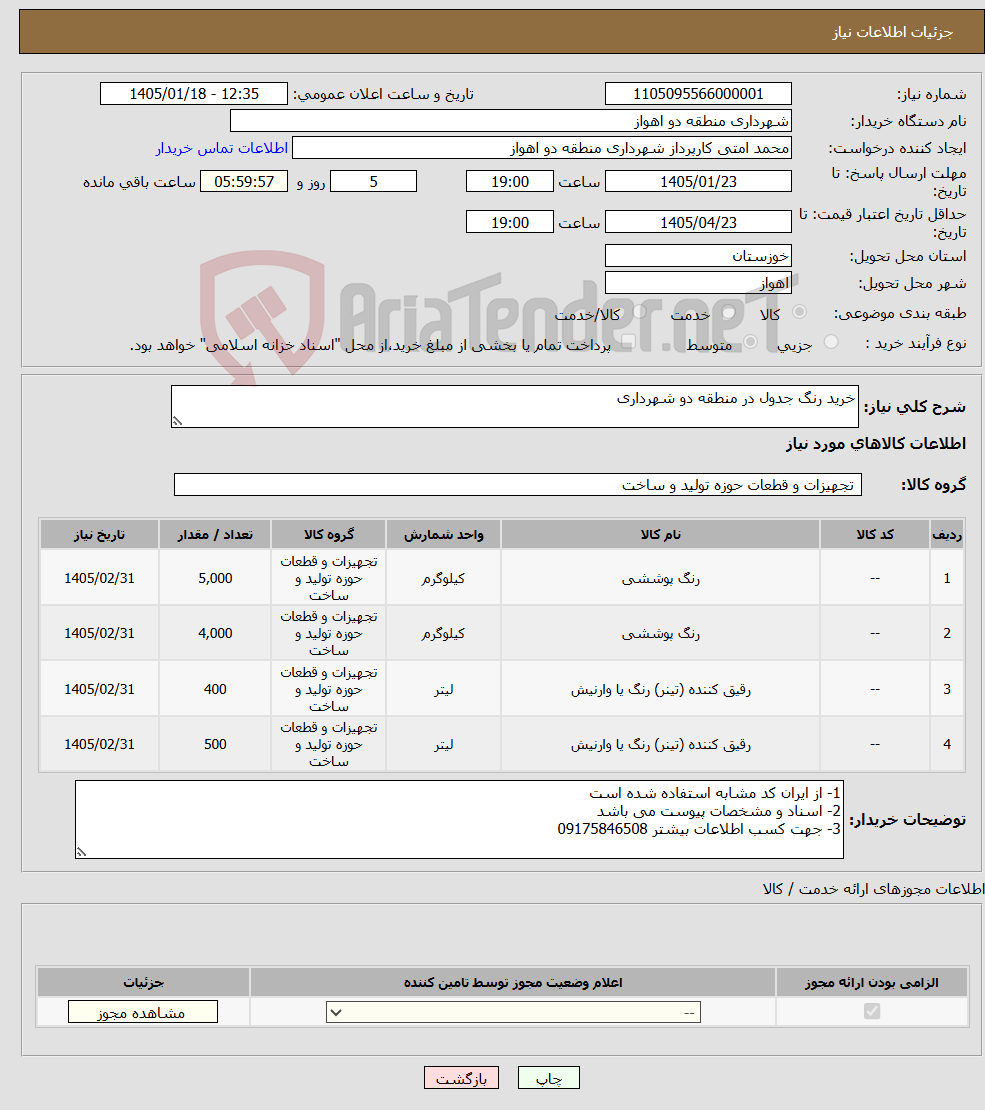Click the response deadline time 19:00 field
The height and width of the screenshot is (1110, 985).
pos(510,181)
